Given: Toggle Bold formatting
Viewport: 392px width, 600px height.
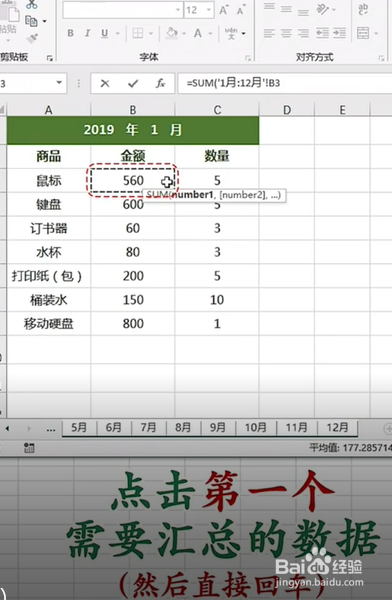Looking at the screenshot, I should pyautogui.click(x=70, y=33).
